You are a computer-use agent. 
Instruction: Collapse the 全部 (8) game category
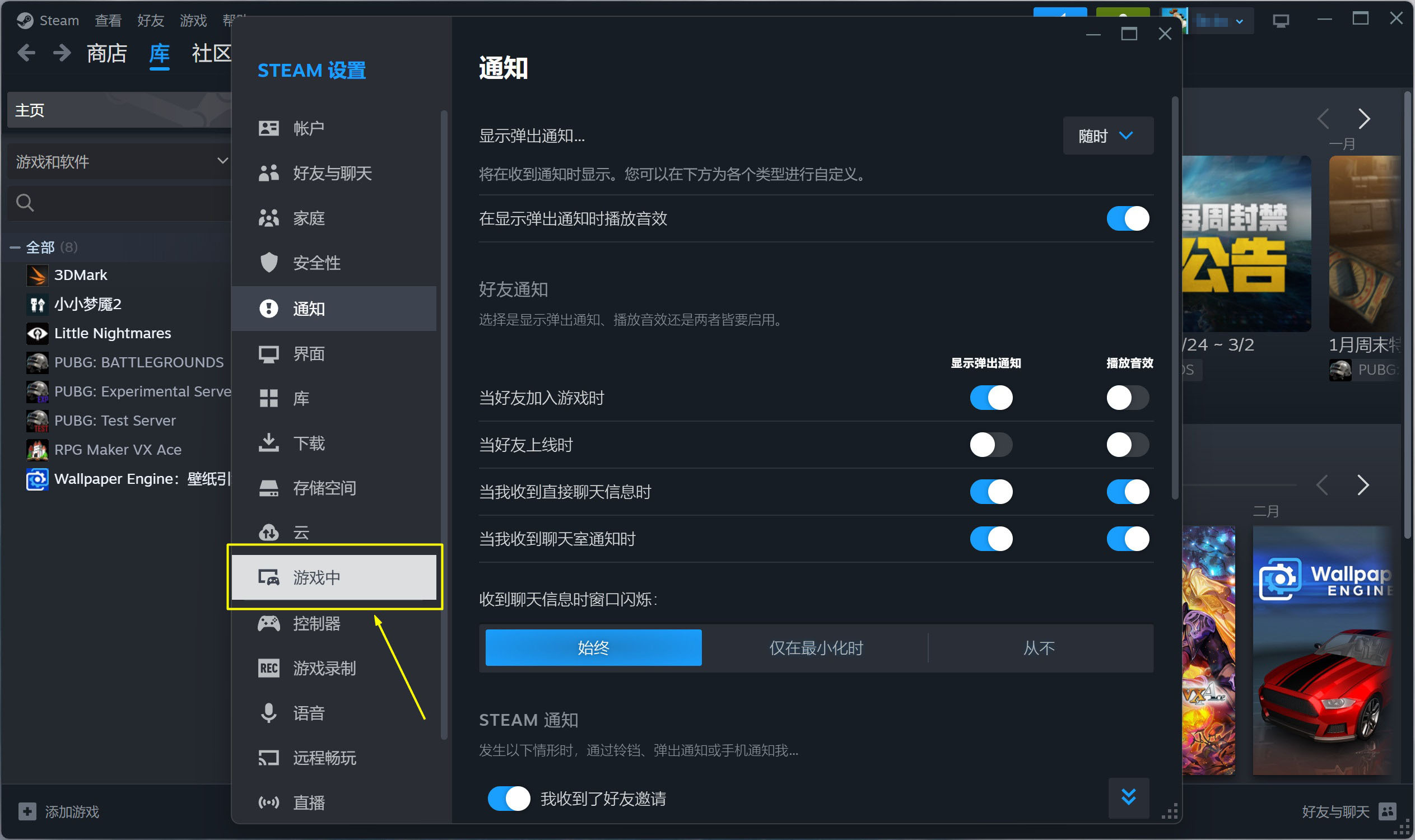[15, 248]
